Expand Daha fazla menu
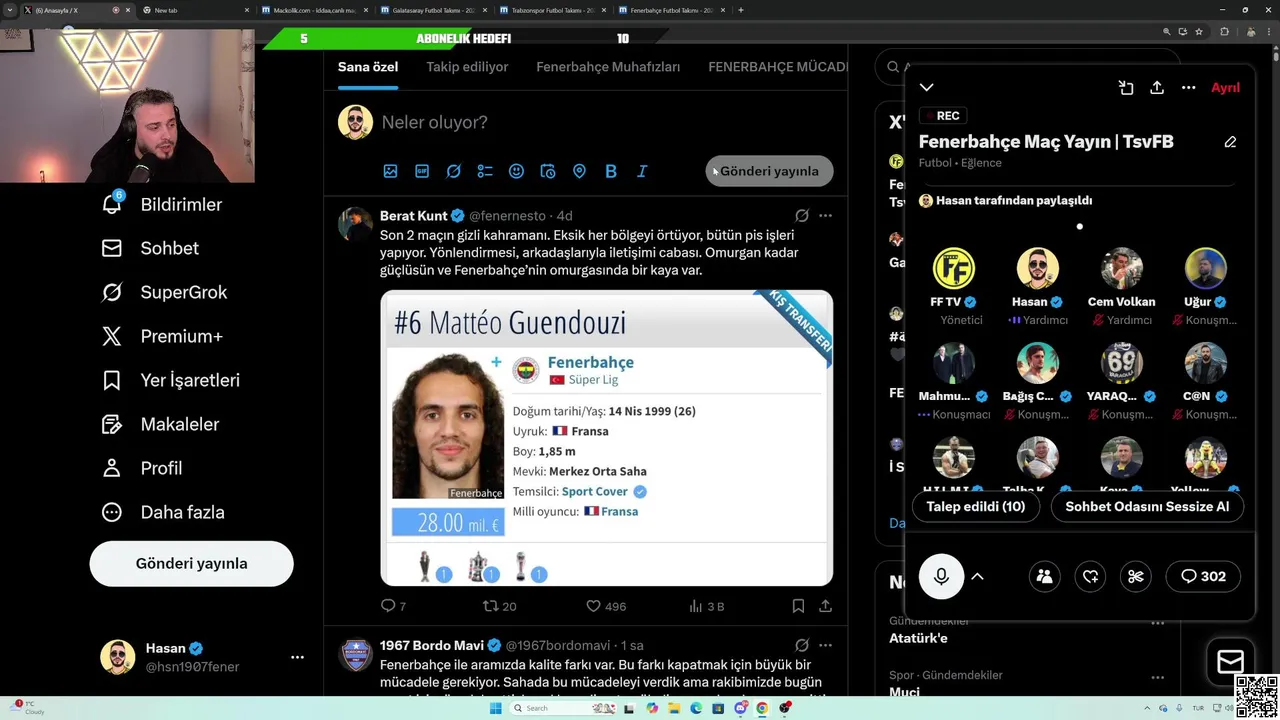Screen dimensions: 1280x720 [162, 512]
